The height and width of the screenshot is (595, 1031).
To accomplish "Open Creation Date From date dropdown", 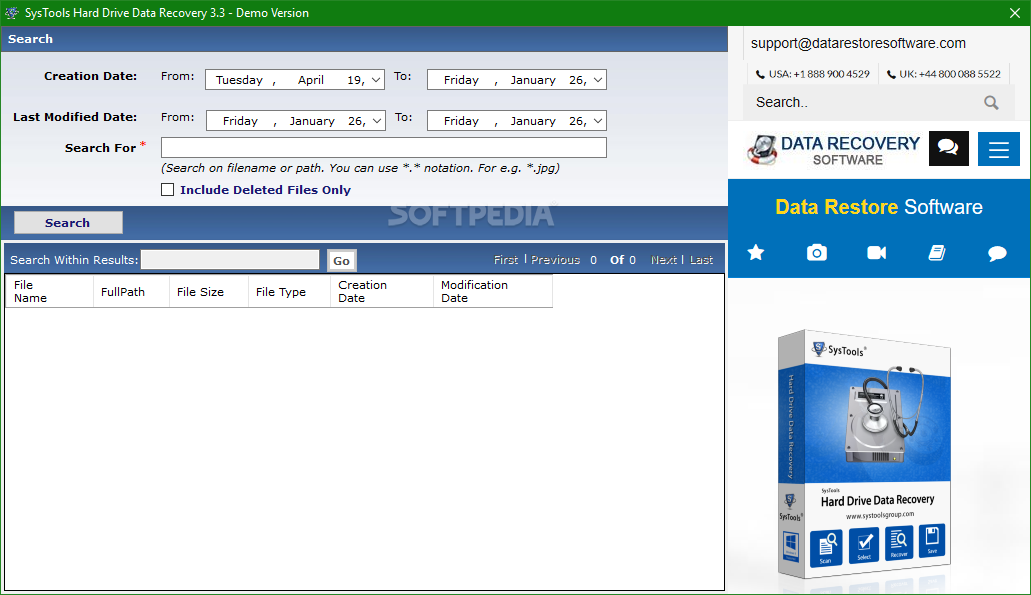I will click(x=375, y=80).
